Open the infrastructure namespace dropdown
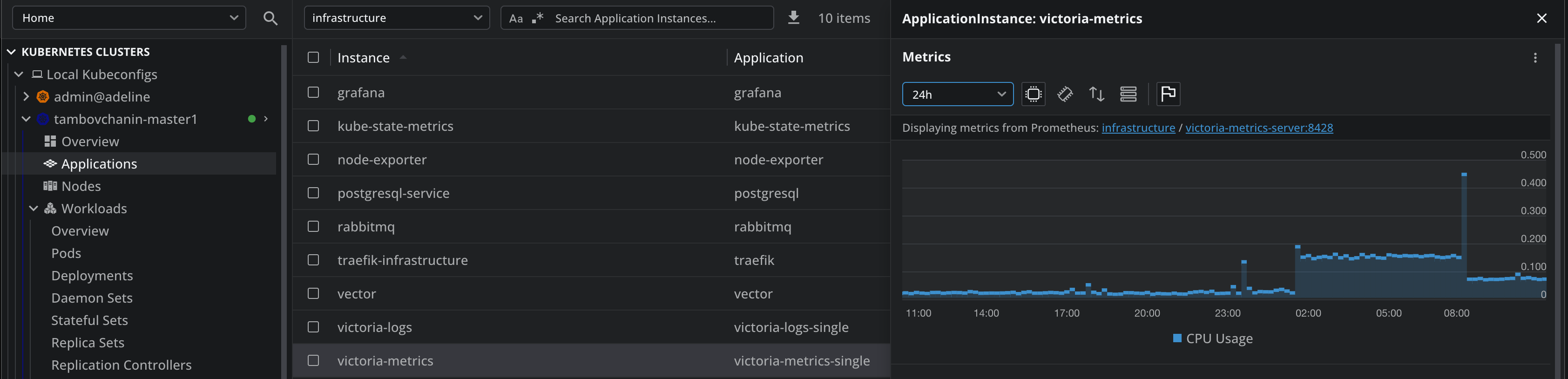Image resolution: width=1568 pixels, height=379 pixels. [396, 18]
